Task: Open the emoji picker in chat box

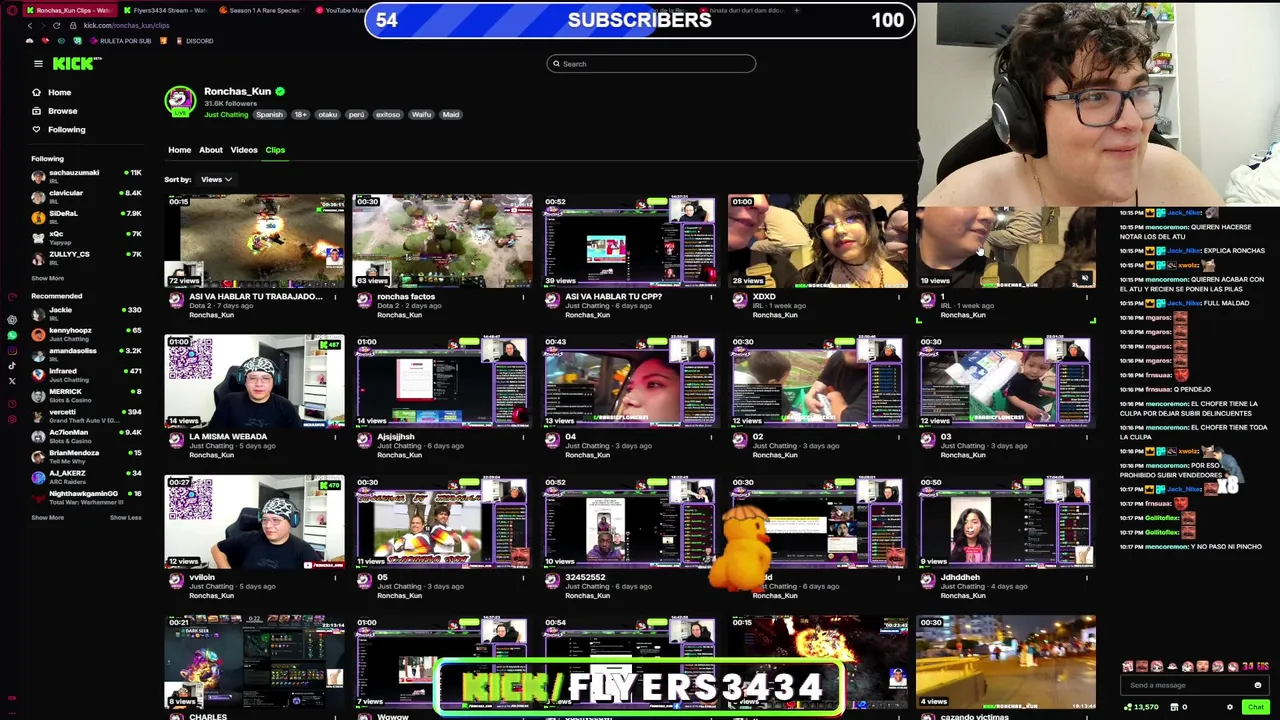Action: 1257,685
